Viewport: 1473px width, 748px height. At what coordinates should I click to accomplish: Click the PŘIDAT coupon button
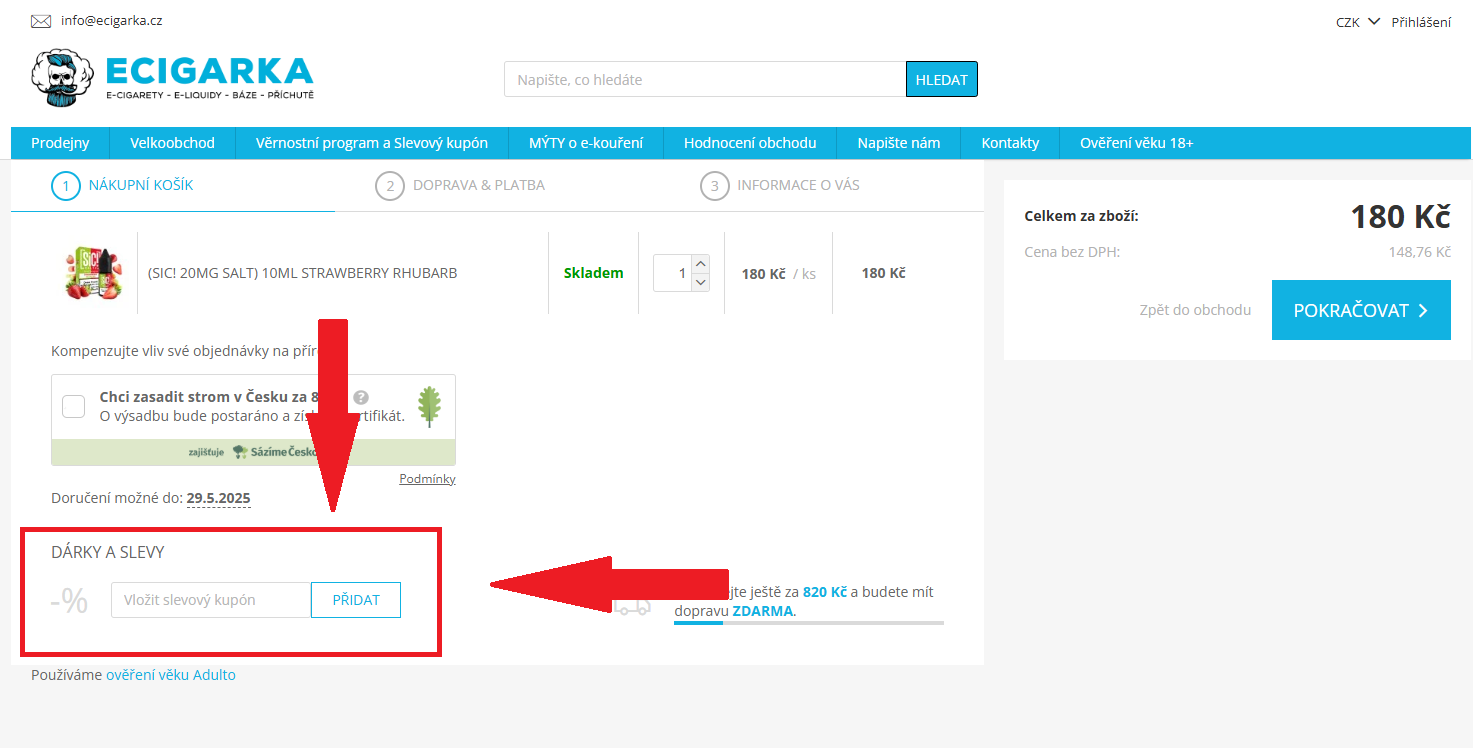356,600
